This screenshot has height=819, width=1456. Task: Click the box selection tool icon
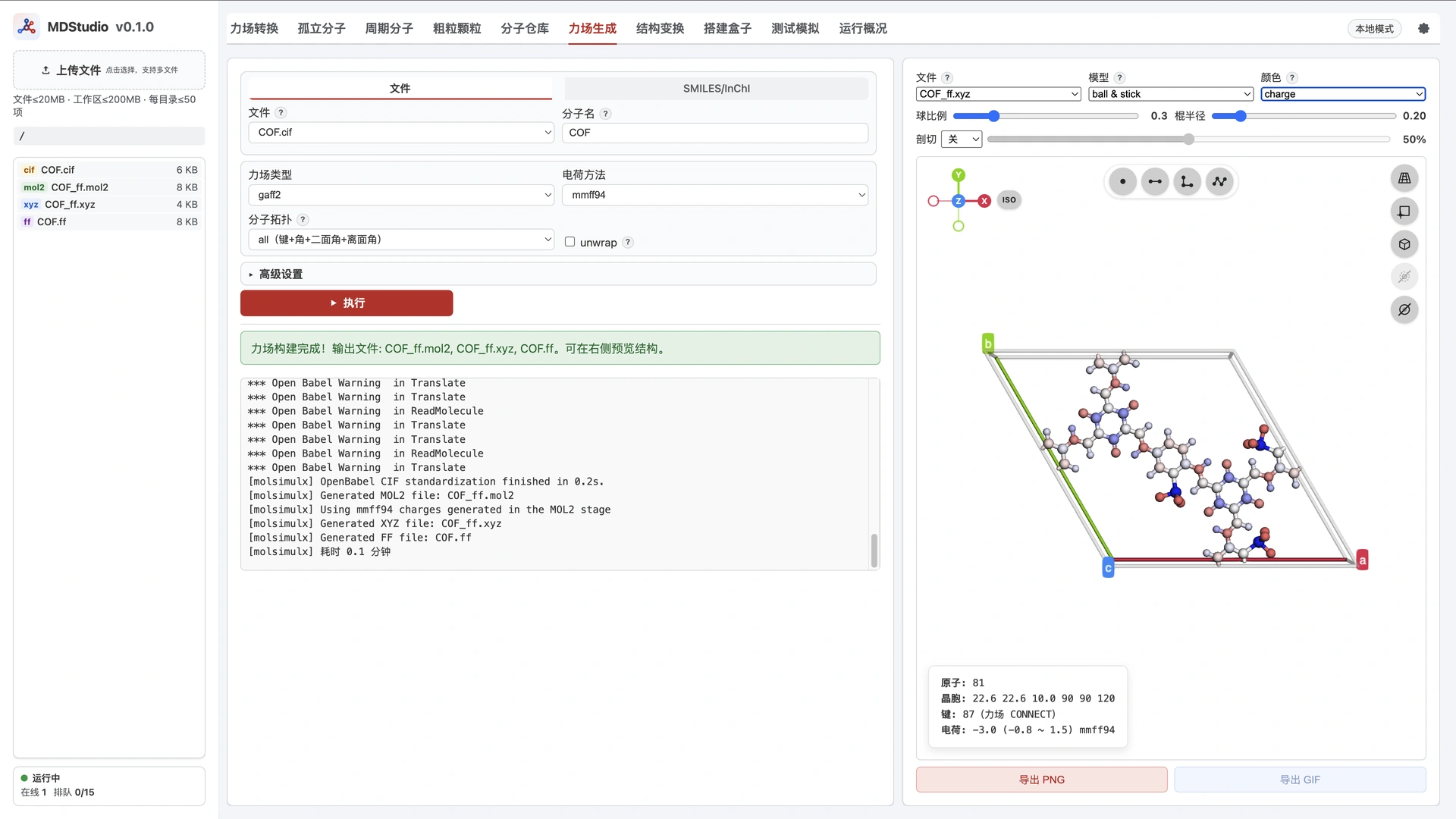point(1404,212)
